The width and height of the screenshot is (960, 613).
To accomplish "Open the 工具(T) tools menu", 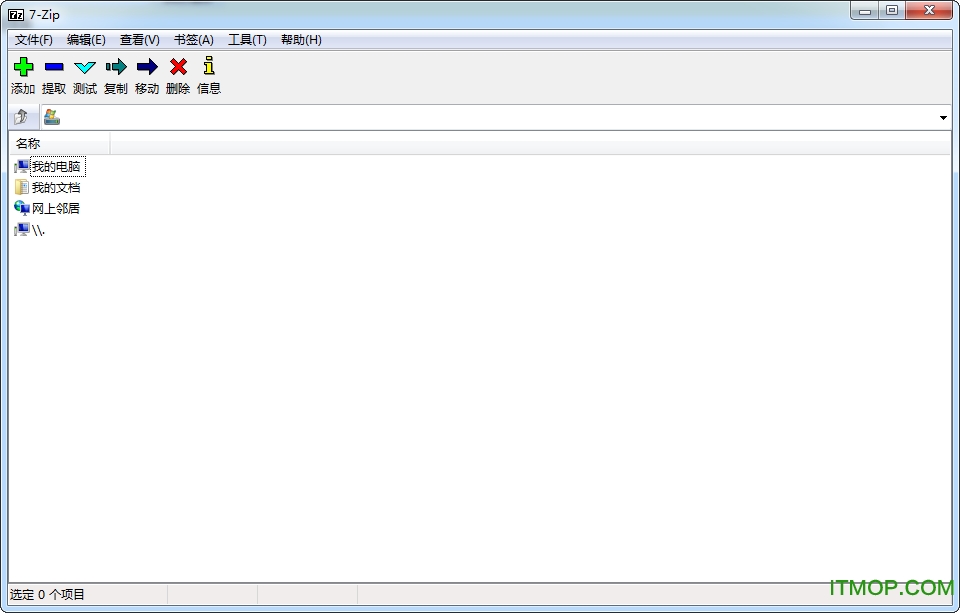I will (x=247, y=40).
